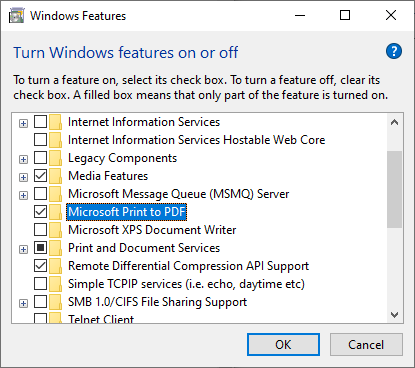Confirm changes with the OK button
This screenshot has height=368, width=415.
pyautogui.click(x=283, y=345)
